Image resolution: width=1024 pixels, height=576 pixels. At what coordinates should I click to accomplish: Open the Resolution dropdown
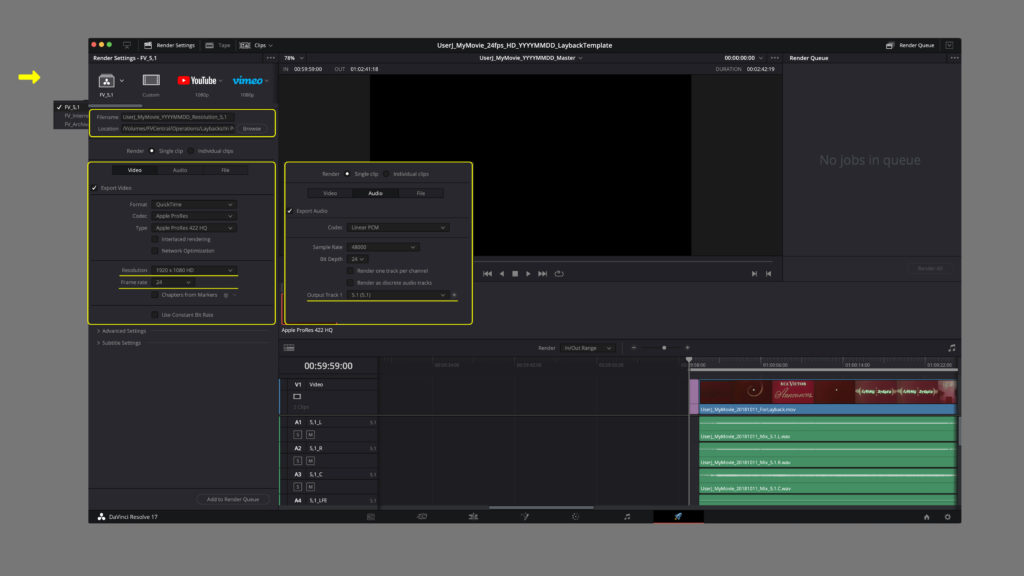point(193,270)
